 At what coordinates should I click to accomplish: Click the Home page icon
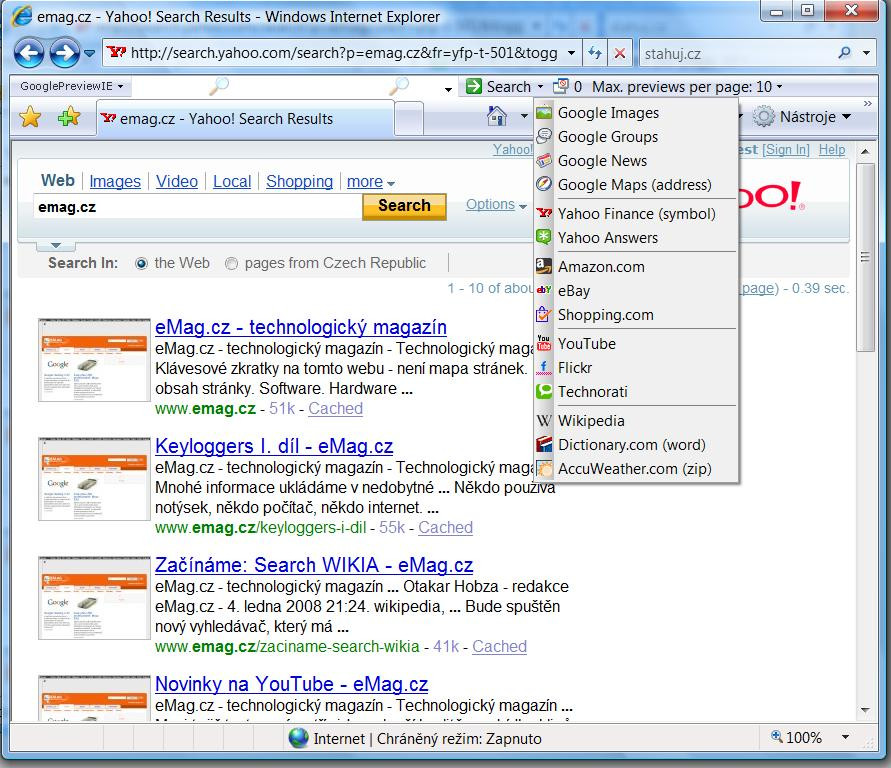point(497,117)
